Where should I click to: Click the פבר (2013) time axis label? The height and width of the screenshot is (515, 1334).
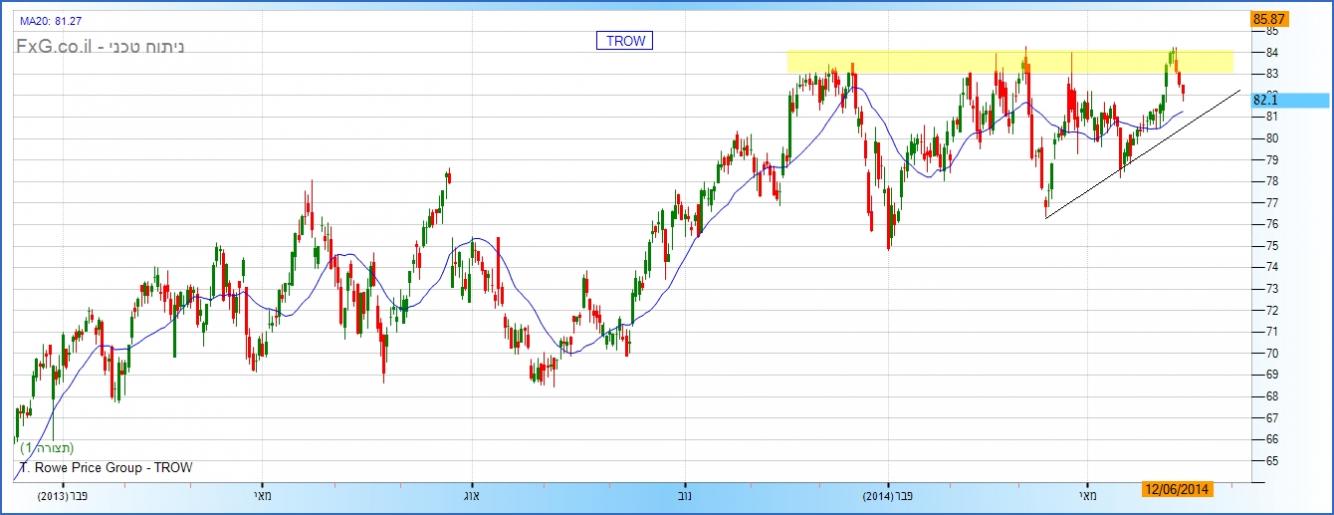[64, 495]
